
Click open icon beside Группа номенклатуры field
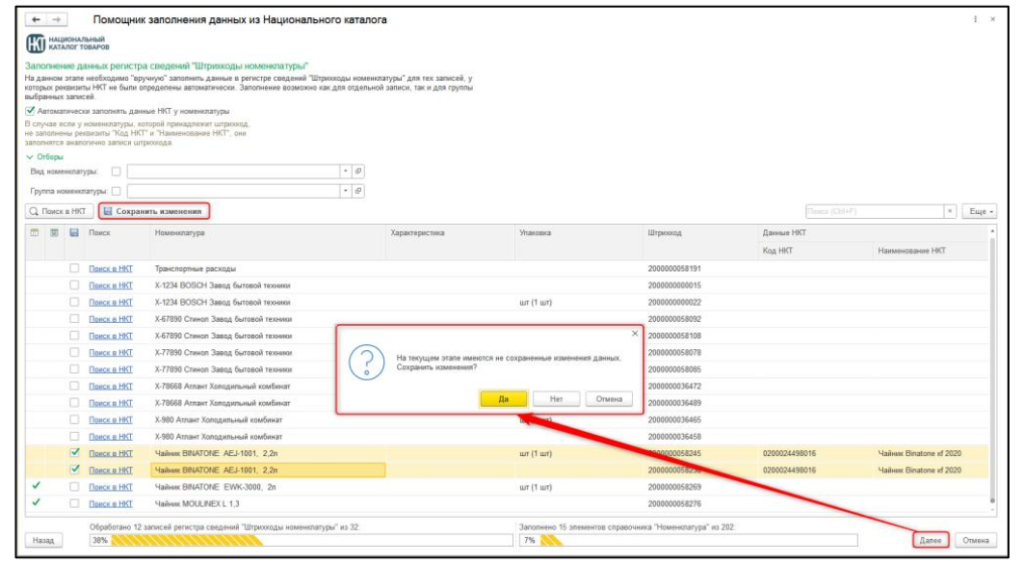[359, 191]
